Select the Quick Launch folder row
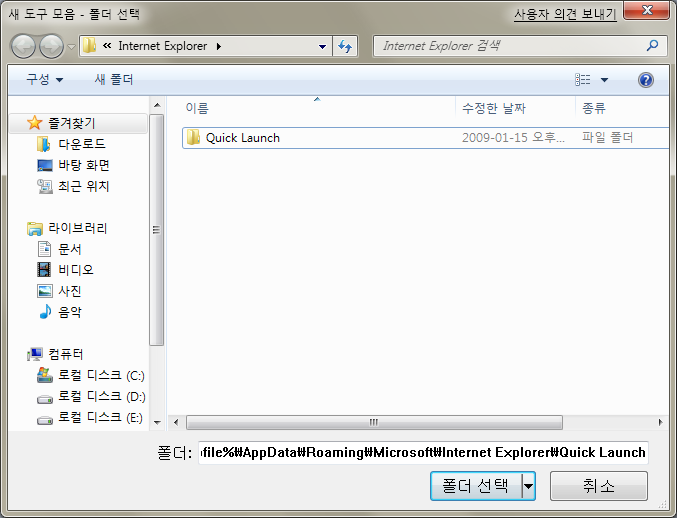Screen dimensions: 677x518 (426, 138)
